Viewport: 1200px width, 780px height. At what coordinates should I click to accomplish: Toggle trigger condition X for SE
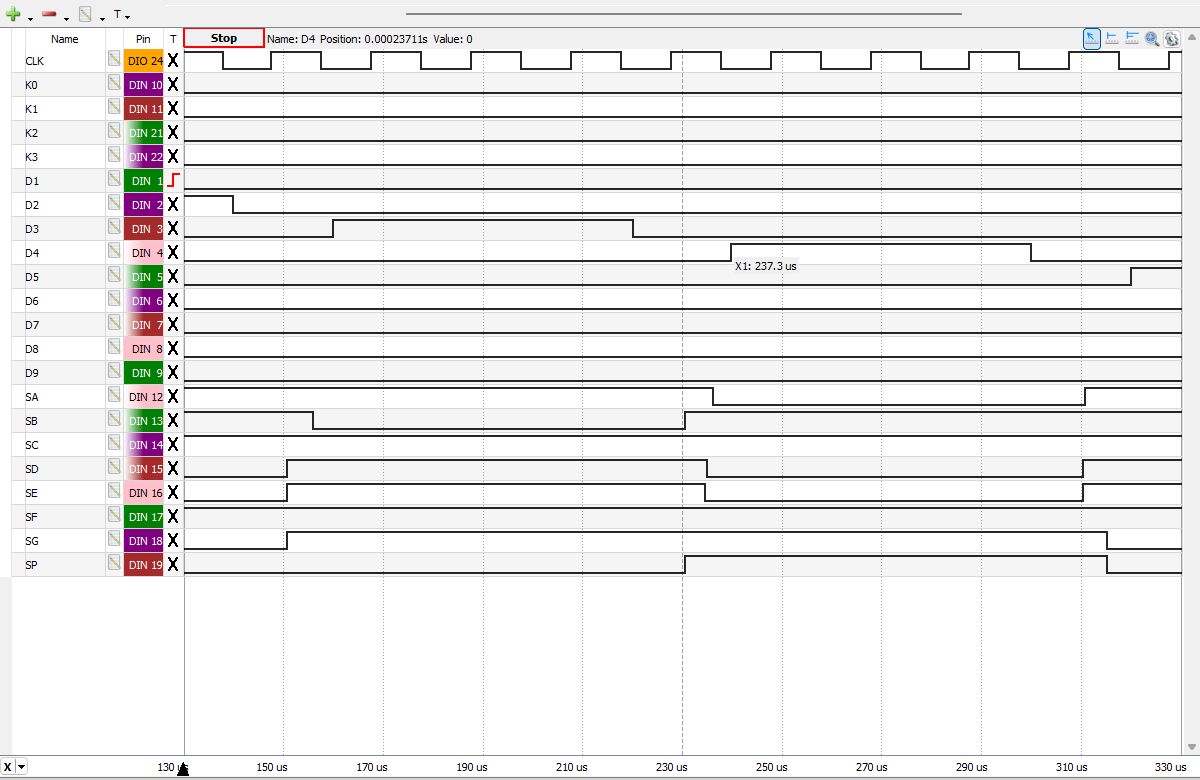[173, 492]
